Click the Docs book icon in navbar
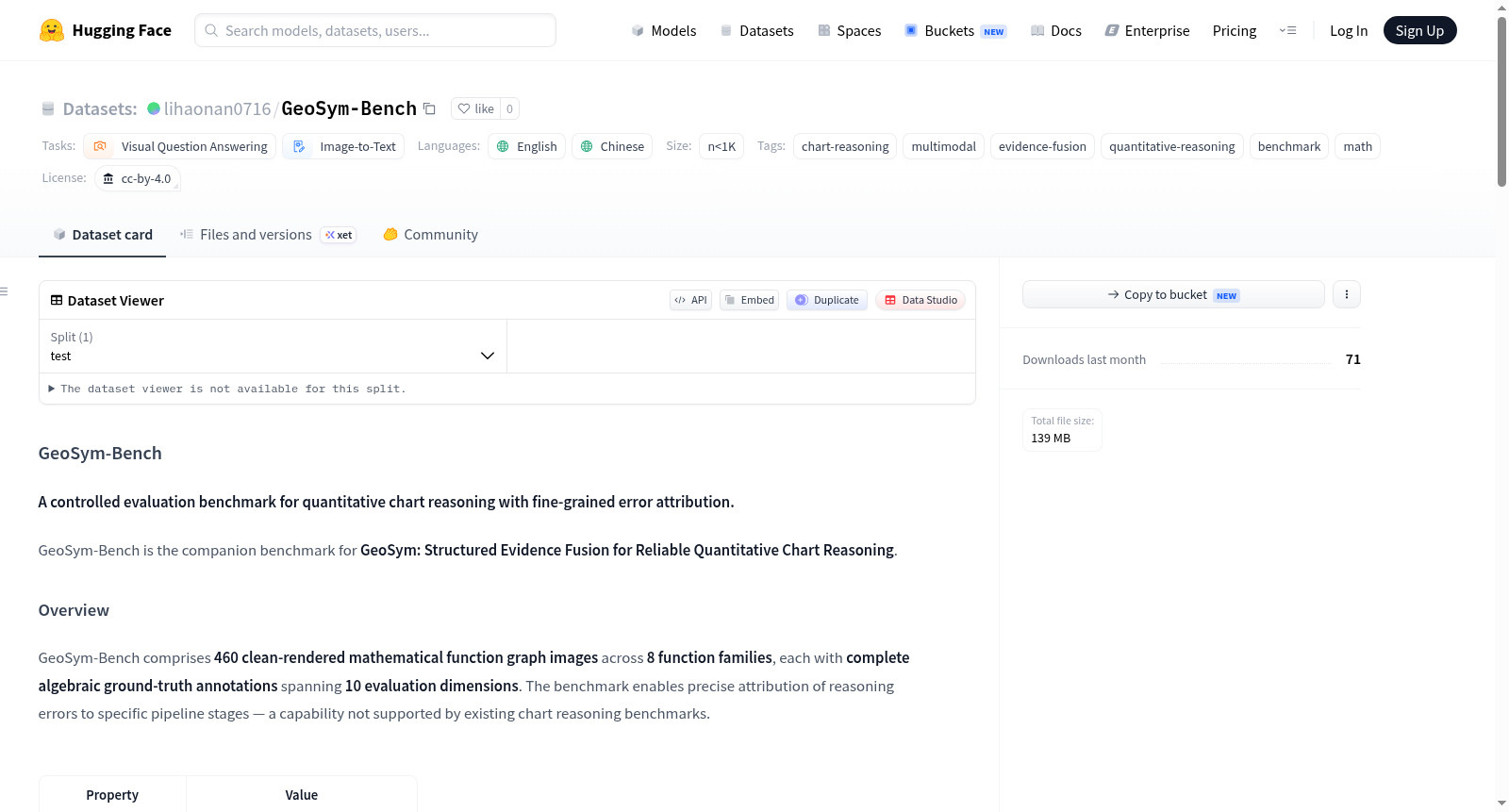Screen dimensions: 1509x812 point(1037,31)
